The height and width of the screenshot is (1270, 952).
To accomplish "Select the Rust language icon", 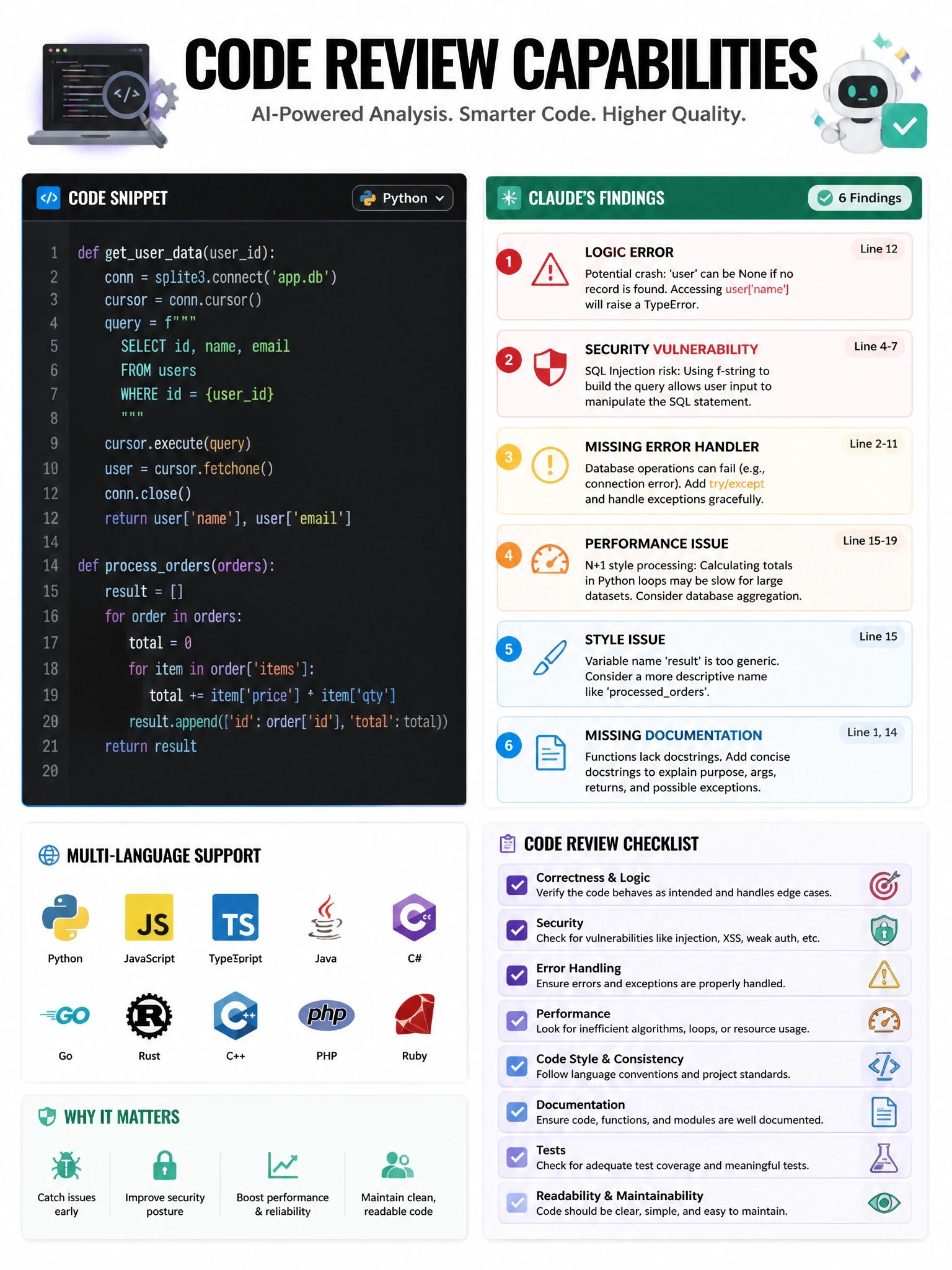I will point(149,1016).
